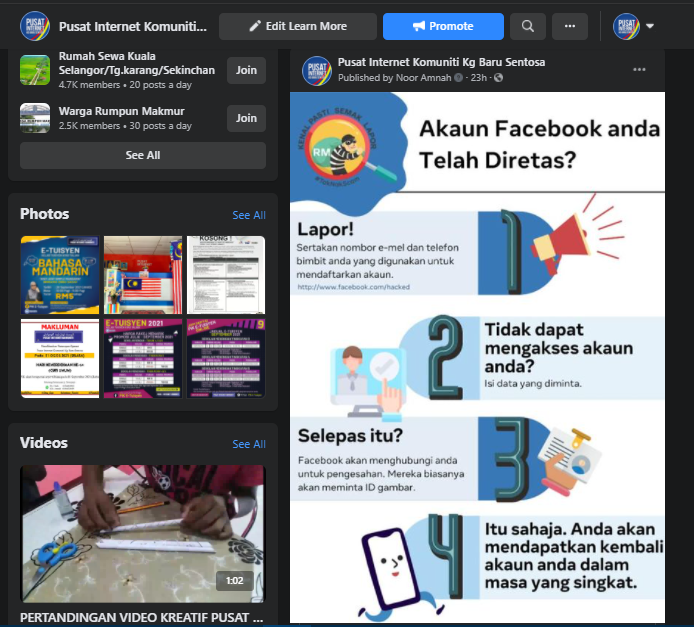Open the E-Tuisyen Bahasa Mandarin photo
The height and width of the screenshot is (627, 694).
click(60, 275)
